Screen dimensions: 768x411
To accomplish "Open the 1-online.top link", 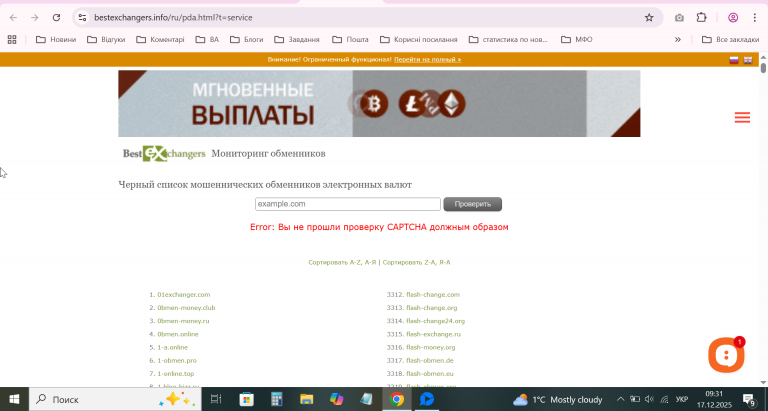I will click(x=176, y=374).
